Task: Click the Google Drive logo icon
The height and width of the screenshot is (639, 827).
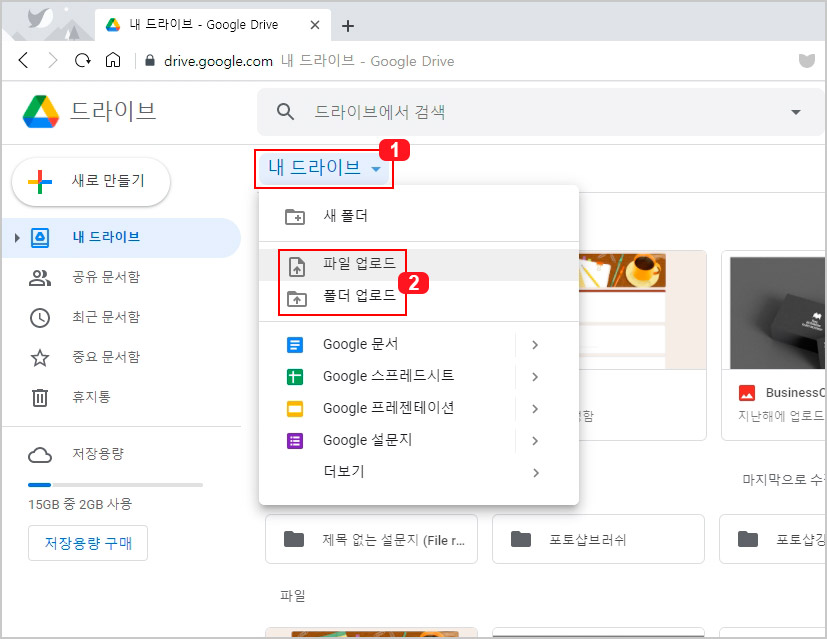Action: [41, 112]
